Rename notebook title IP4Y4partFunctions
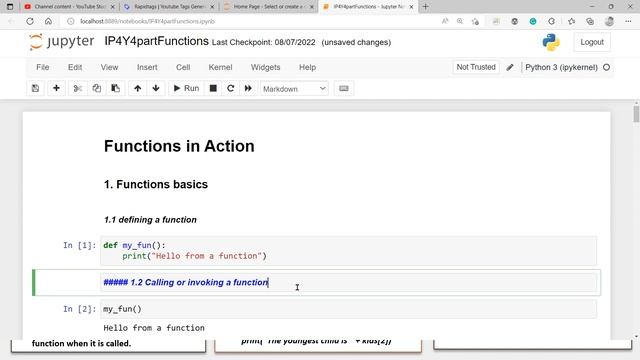The height and width of the screenshot is (360, 640). pos(156,41)
